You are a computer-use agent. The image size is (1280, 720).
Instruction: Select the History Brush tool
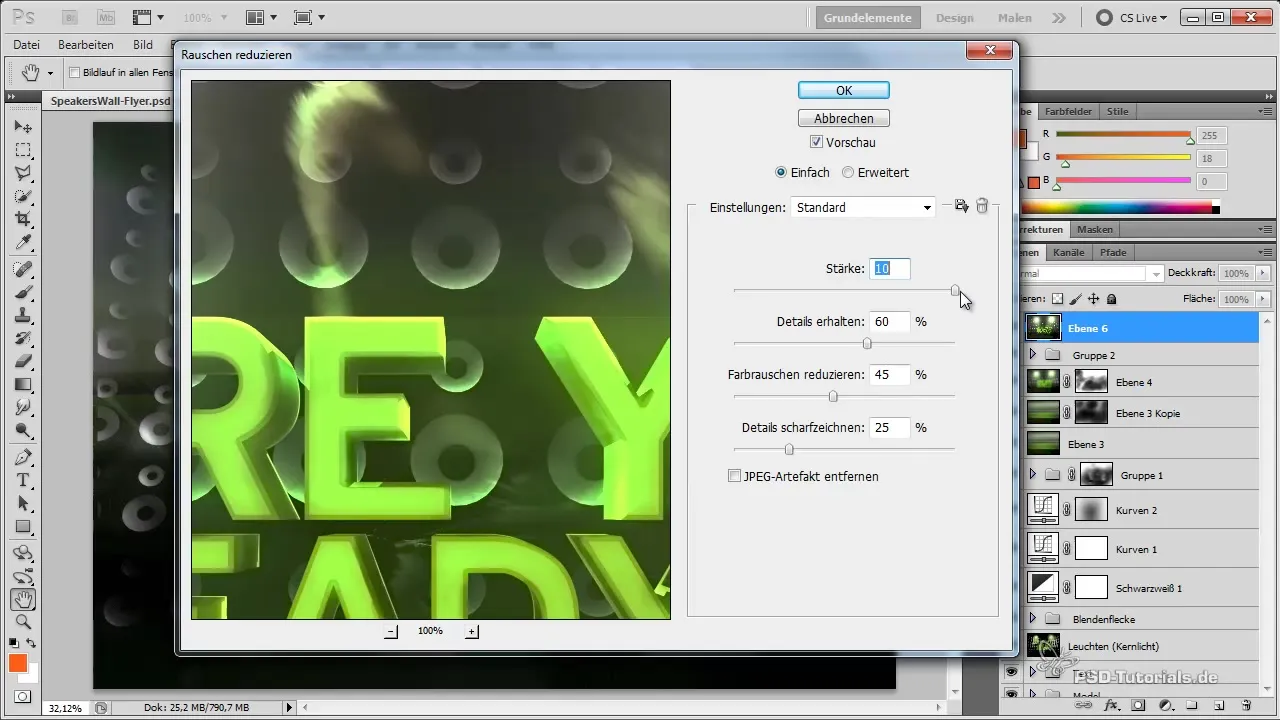pos(23,339)
